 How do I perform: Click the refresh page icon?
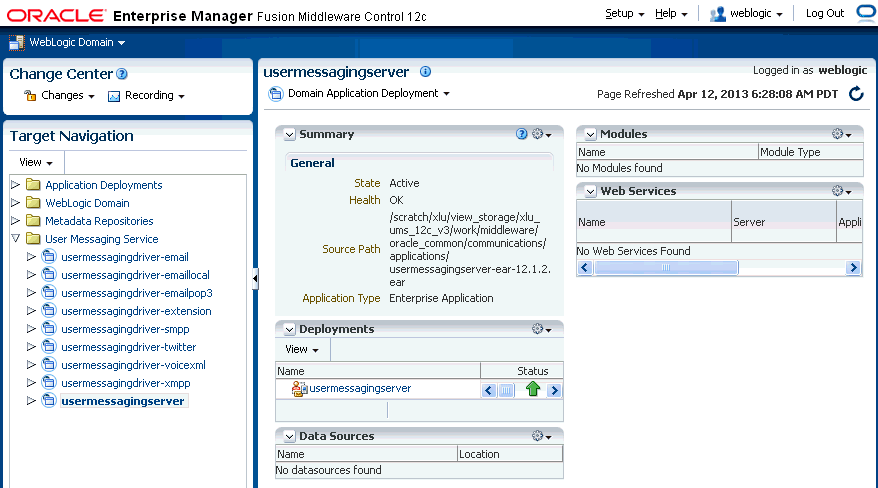pyautogui.click(x=856, y=93)
